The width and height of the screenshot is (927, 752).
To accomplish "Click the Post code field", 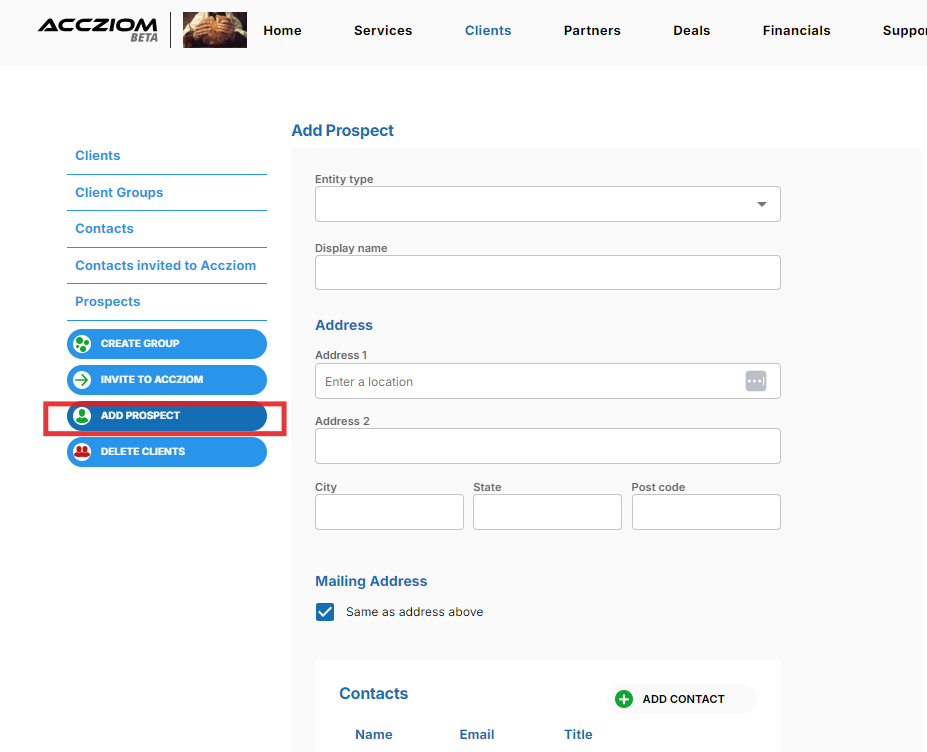I will [x=706, y=512].
